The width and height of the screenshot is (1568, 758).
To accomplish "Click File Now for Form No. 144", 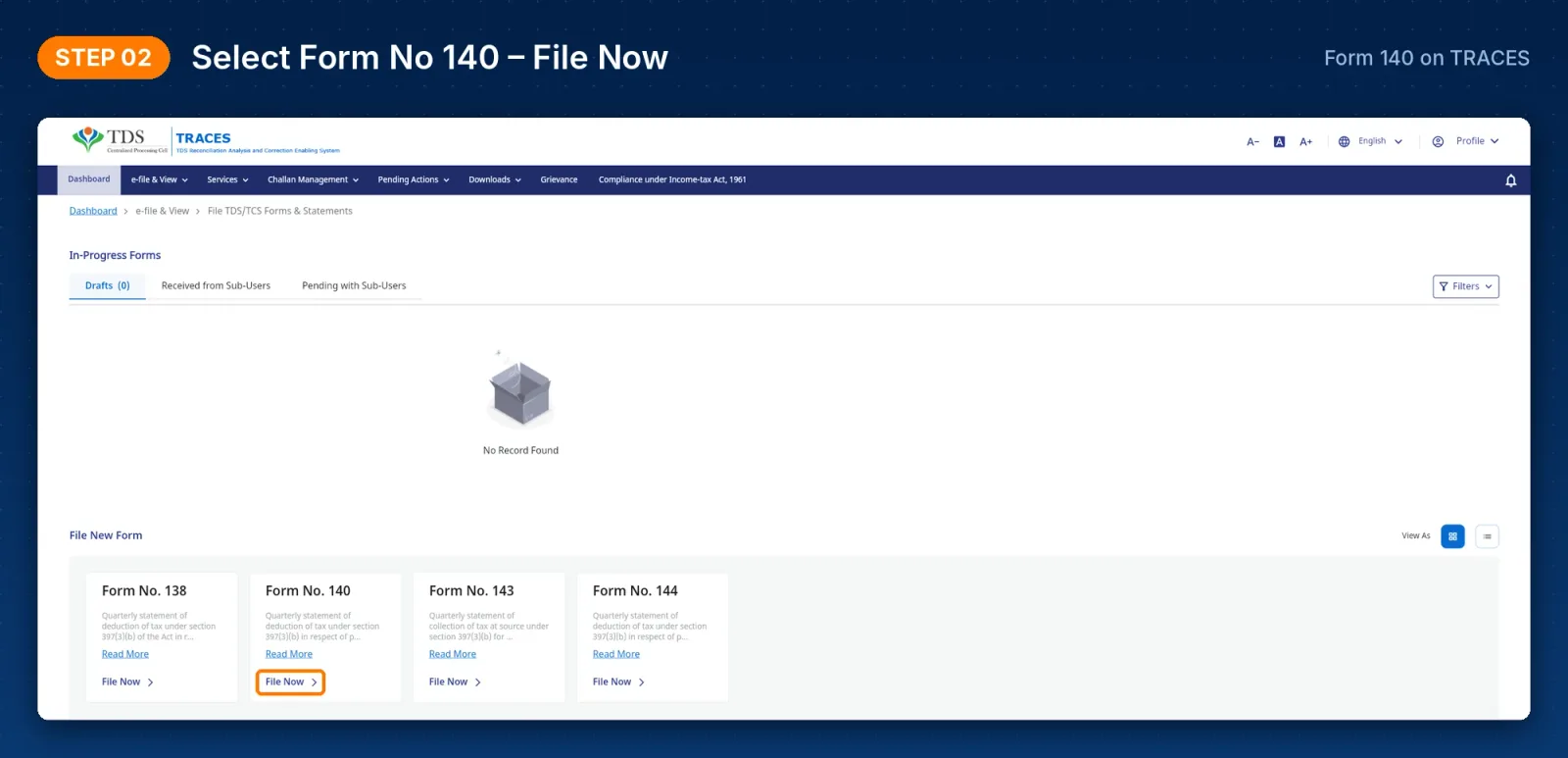I will pyautogui.click(x=618, y=682).
